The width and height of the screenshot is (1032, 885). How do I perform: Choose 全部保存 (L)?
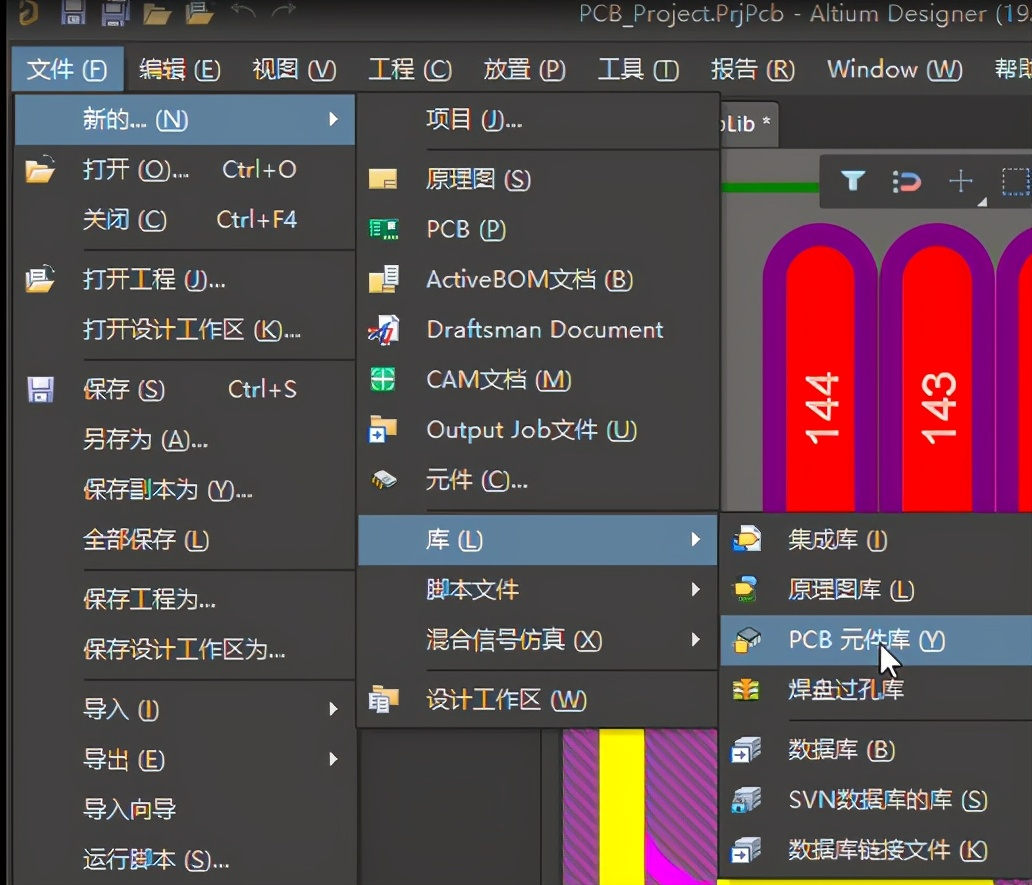pos(185,540)
